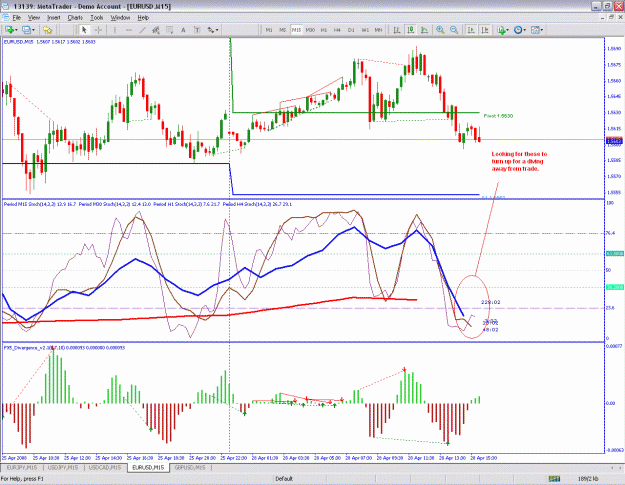Toggle Chart Shift icon

[x=485, y=30]
